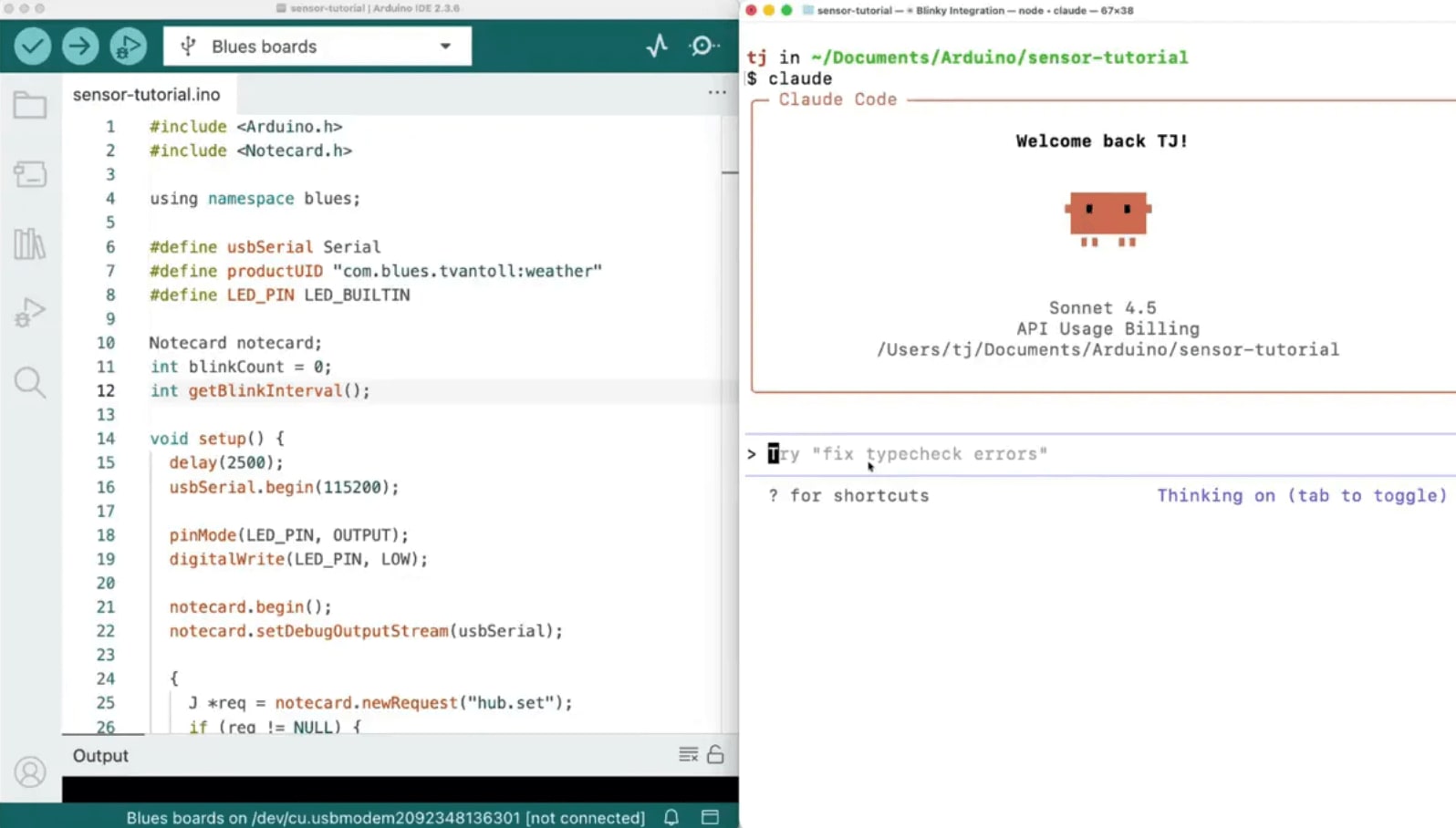Click the hub.set newRequest line 25
The width and height of the screenshot is (1456, 828).
(380, 703)
